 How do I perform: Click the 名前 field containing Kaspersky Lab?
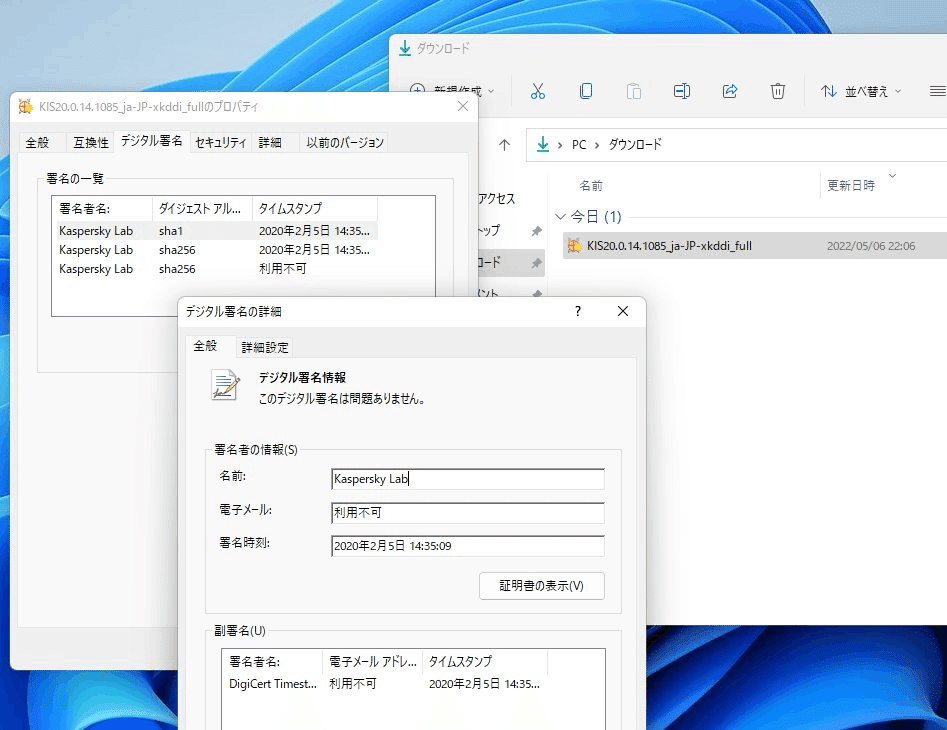(x=467, y=479)
